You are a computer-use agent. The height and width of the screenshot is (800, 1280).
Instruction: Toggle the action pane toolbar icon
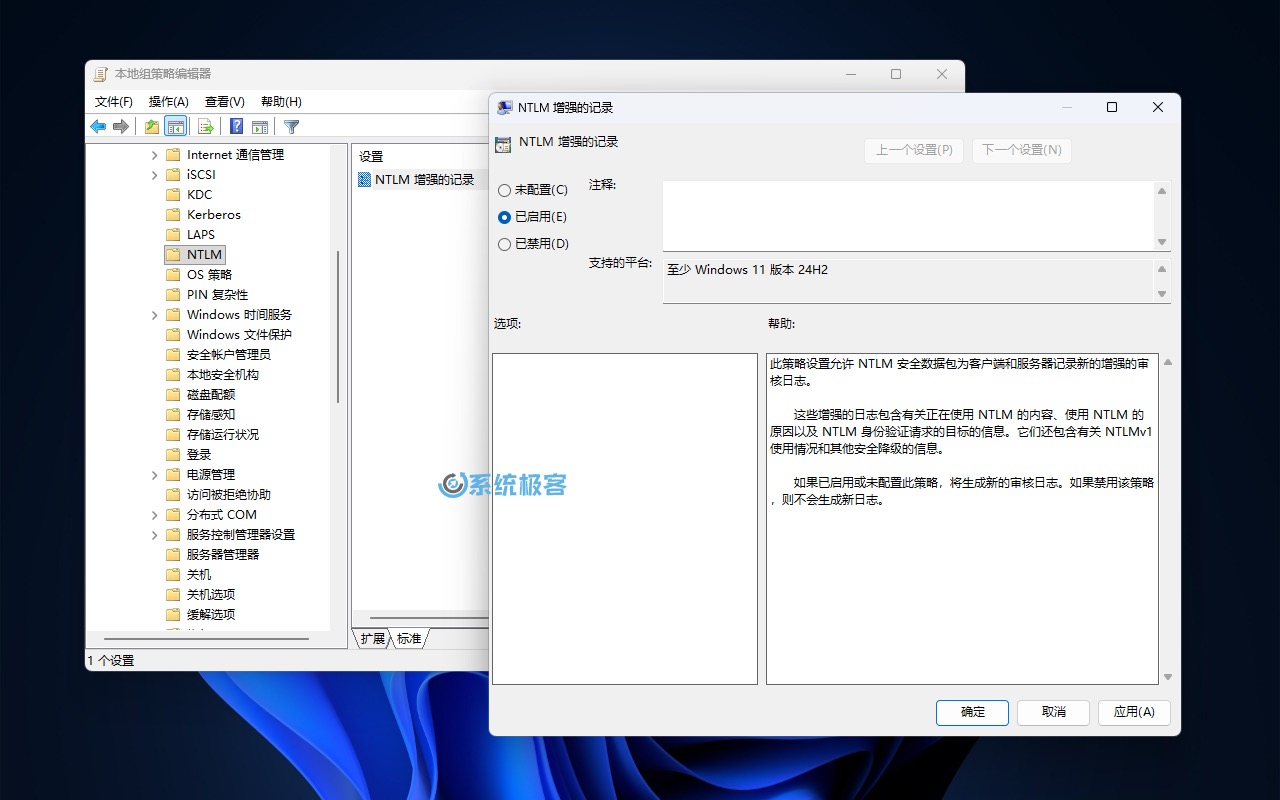(260, 126)
